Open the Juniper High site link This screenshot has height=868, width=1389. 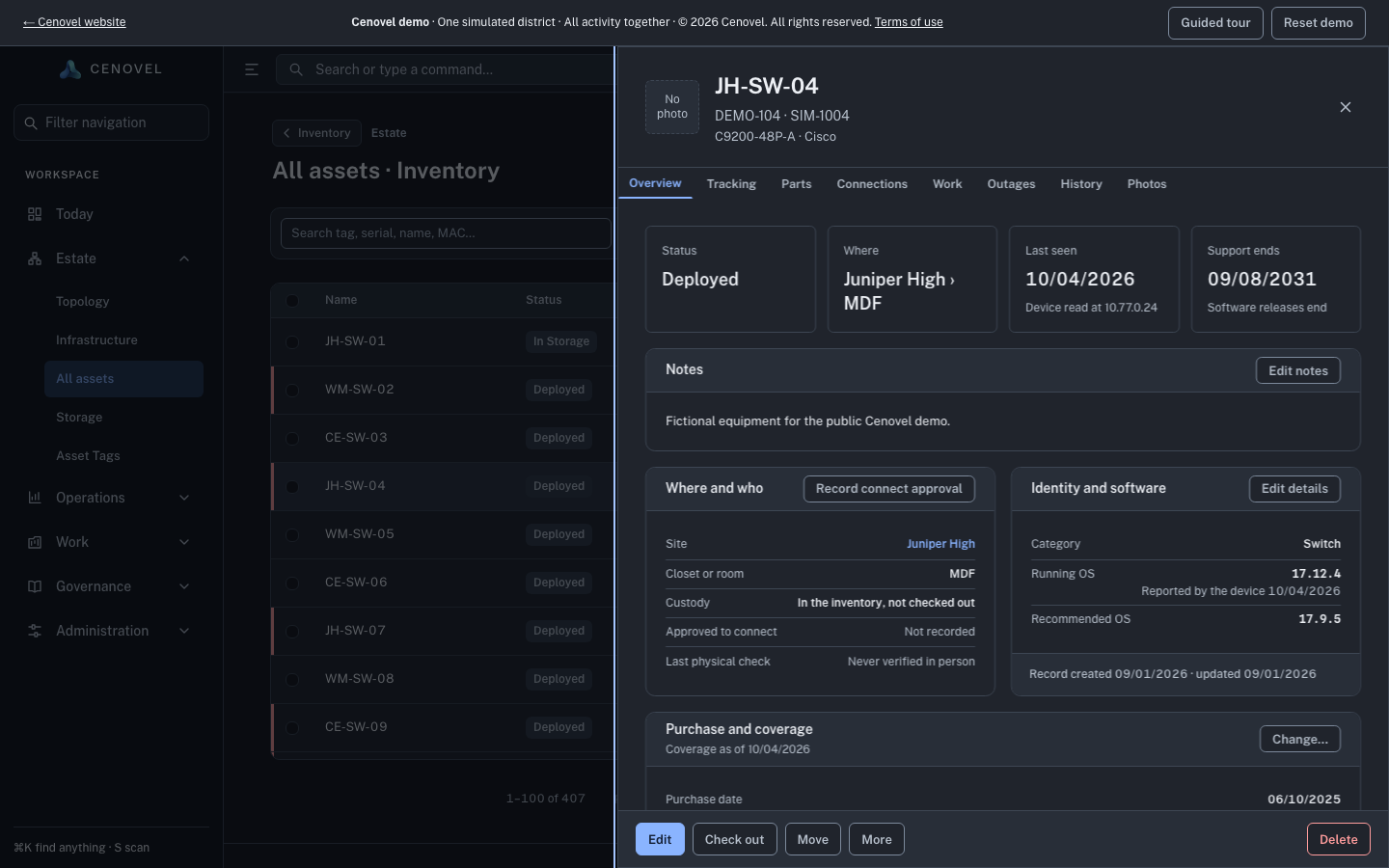940,544
